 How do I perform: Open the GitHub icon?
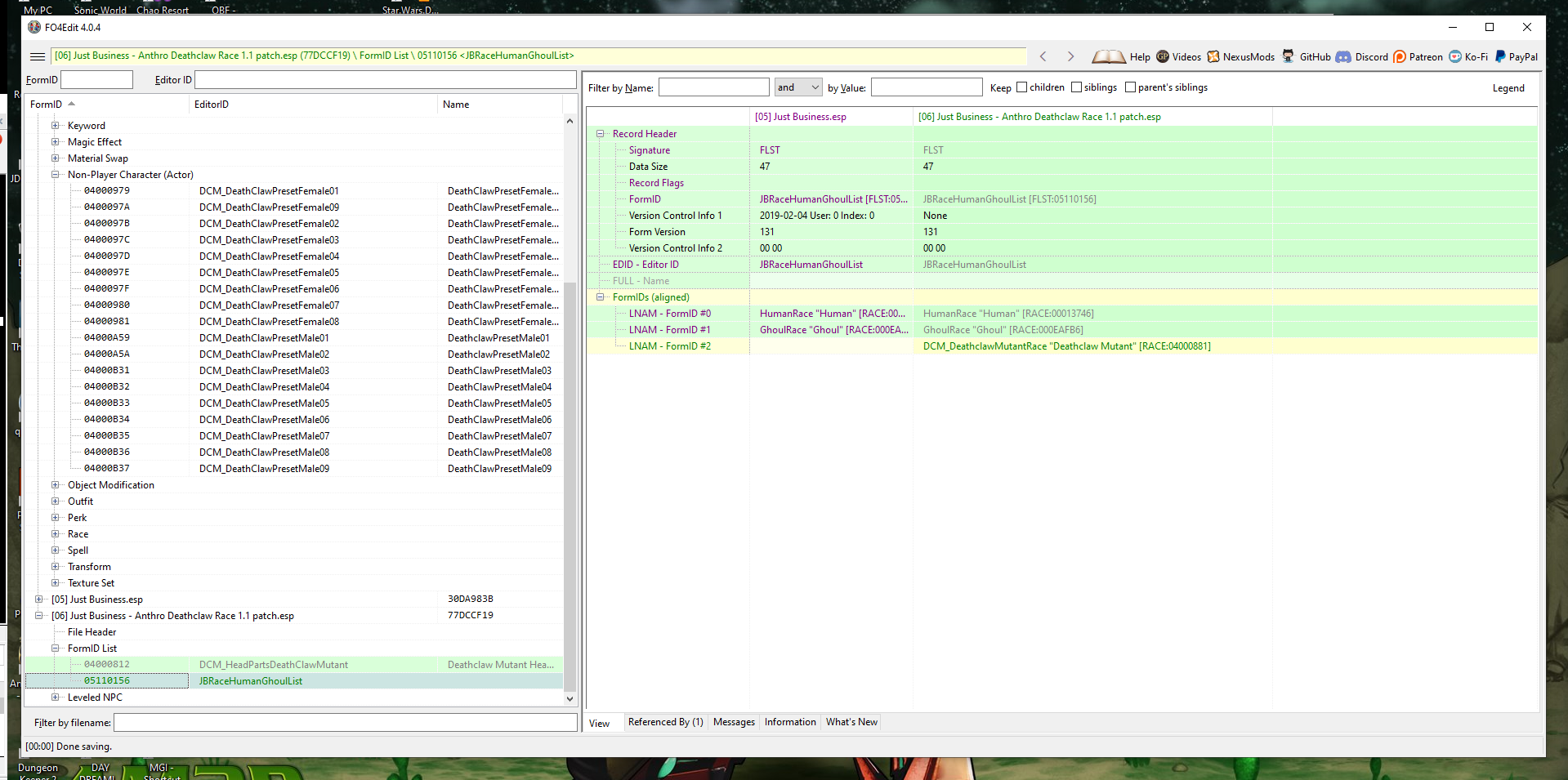(x=1289, y=56)
